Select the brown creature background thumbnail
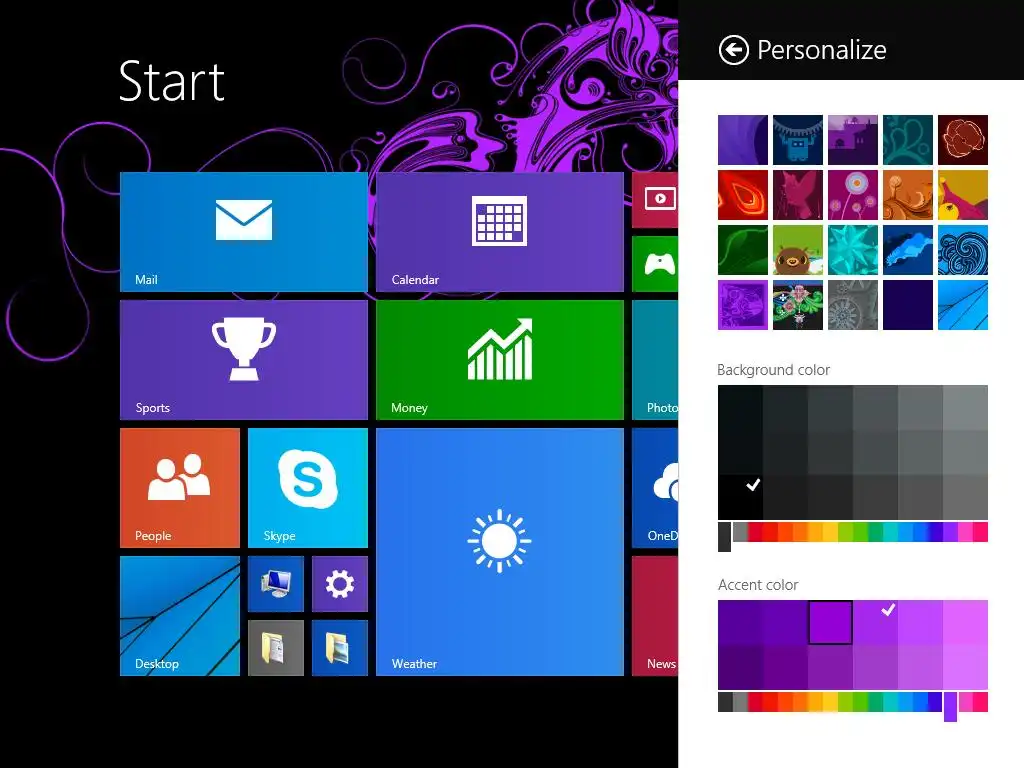Viewport: 1024px width, 768px height. tap(797, 250)
